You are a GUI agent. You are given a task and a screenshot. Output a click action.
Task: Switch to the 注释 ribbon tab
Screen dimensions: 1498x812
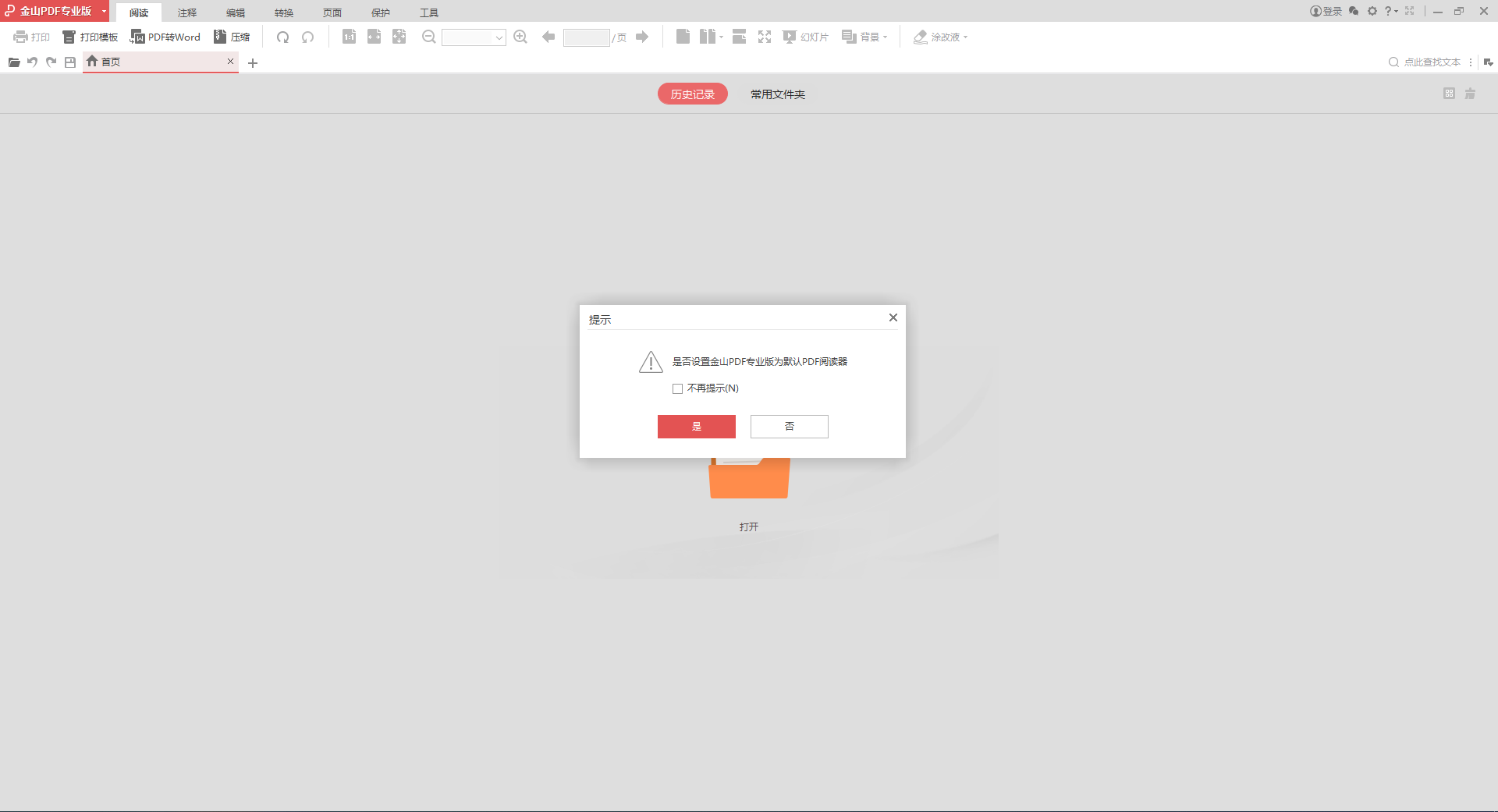187,12
